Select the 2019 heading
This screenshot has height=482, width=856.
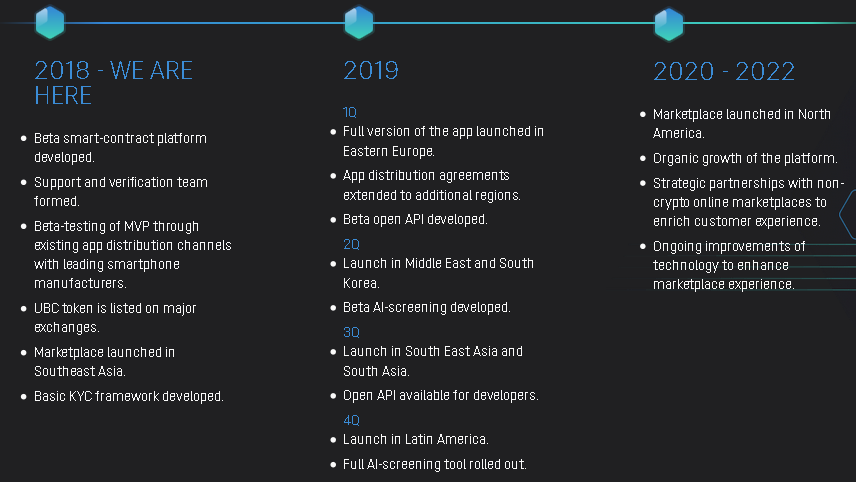[371, 70]
